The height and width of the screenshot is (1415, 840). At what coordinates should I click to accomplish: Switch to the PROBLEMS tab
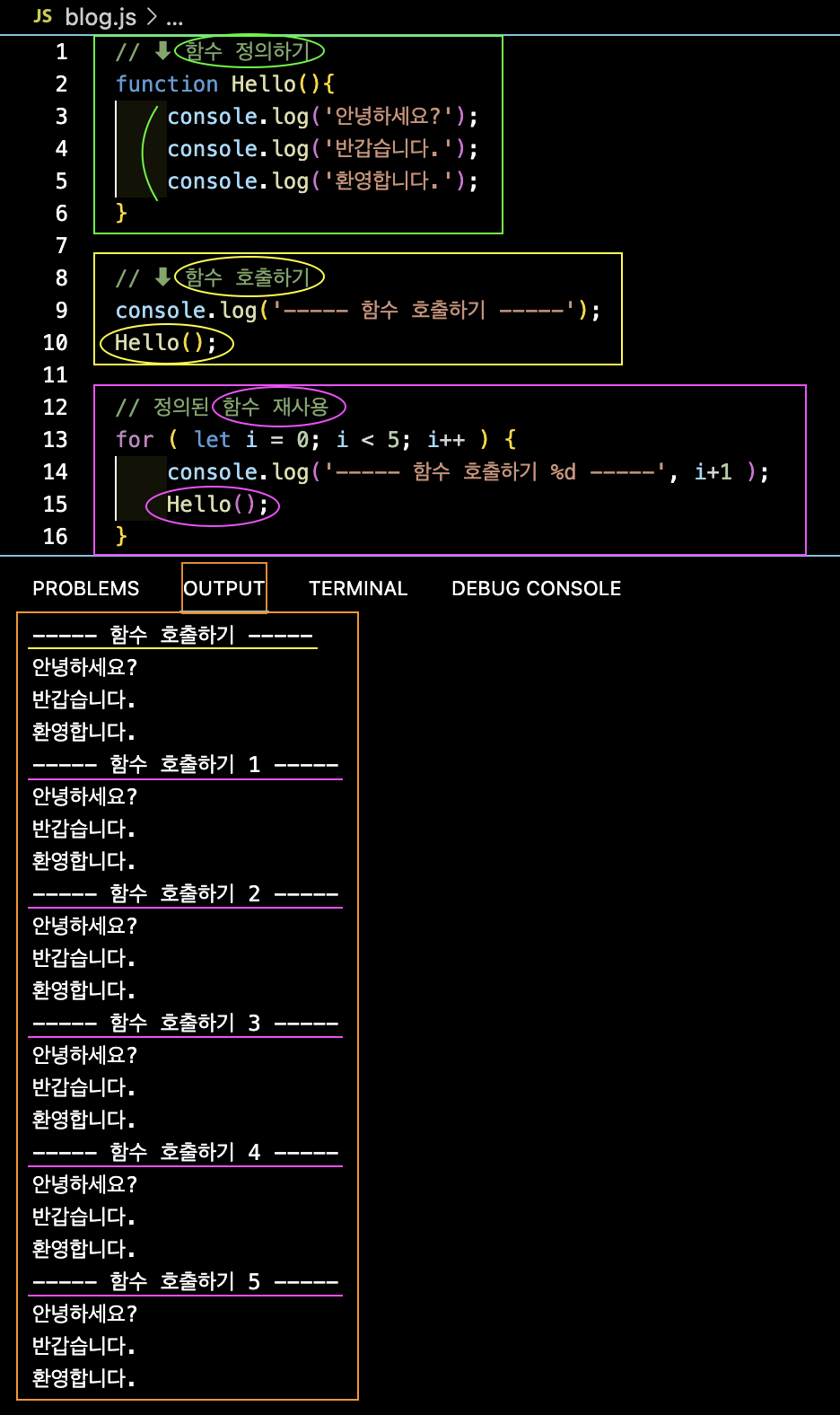coord(86,588)
